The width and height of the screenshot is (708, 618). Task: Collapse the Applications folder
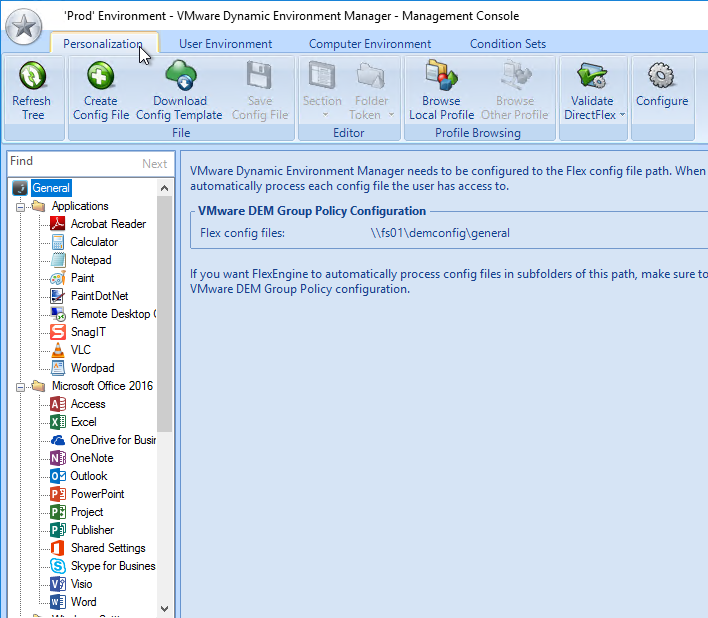(20, 207)
